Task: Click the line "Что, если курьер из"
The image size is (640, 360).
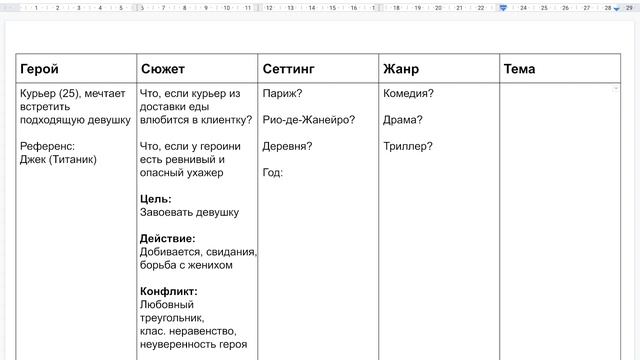Action: [x=190, y=93]
